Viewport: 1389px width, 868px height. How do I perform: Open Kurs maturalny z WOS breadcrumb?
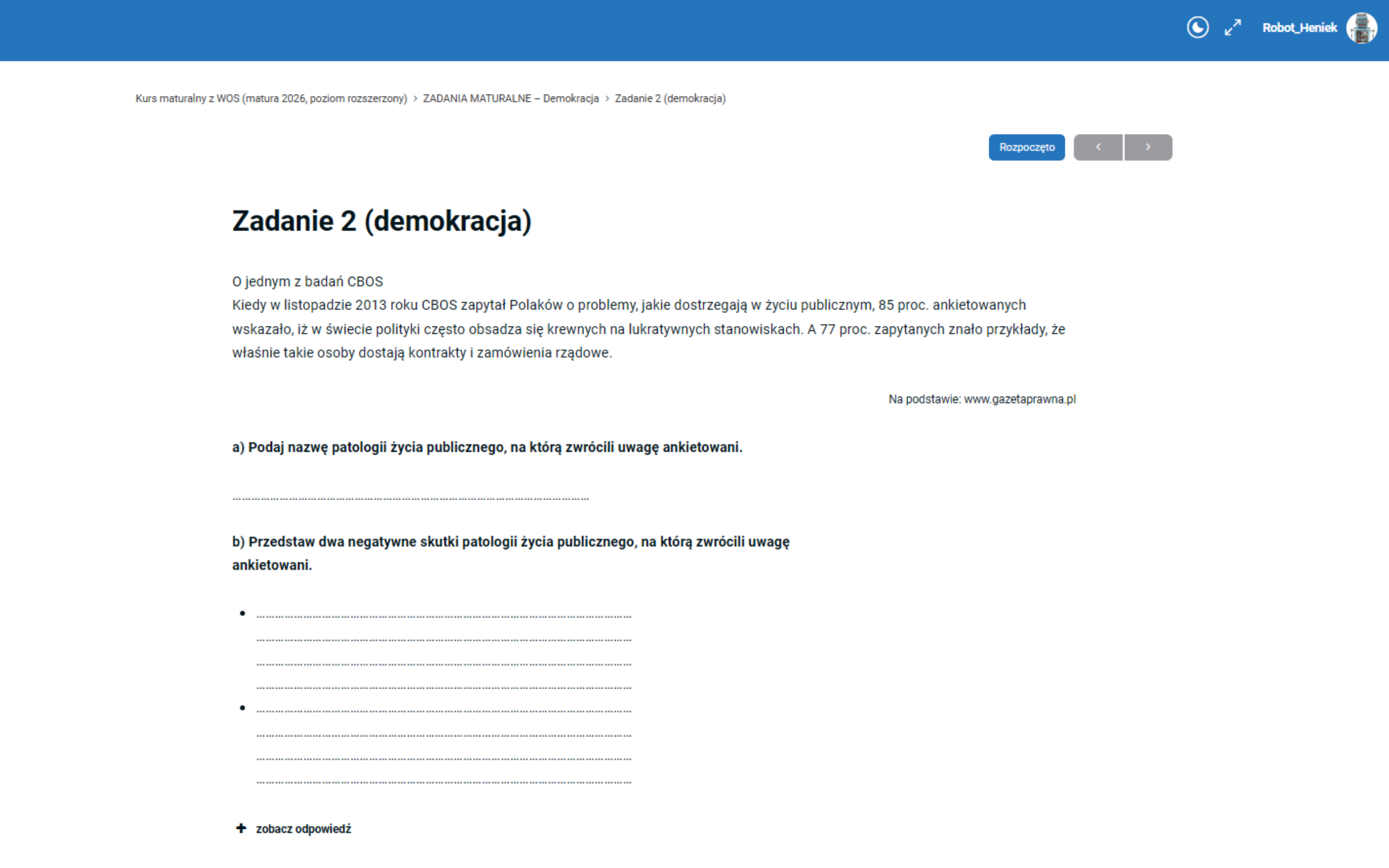[271, 98]
